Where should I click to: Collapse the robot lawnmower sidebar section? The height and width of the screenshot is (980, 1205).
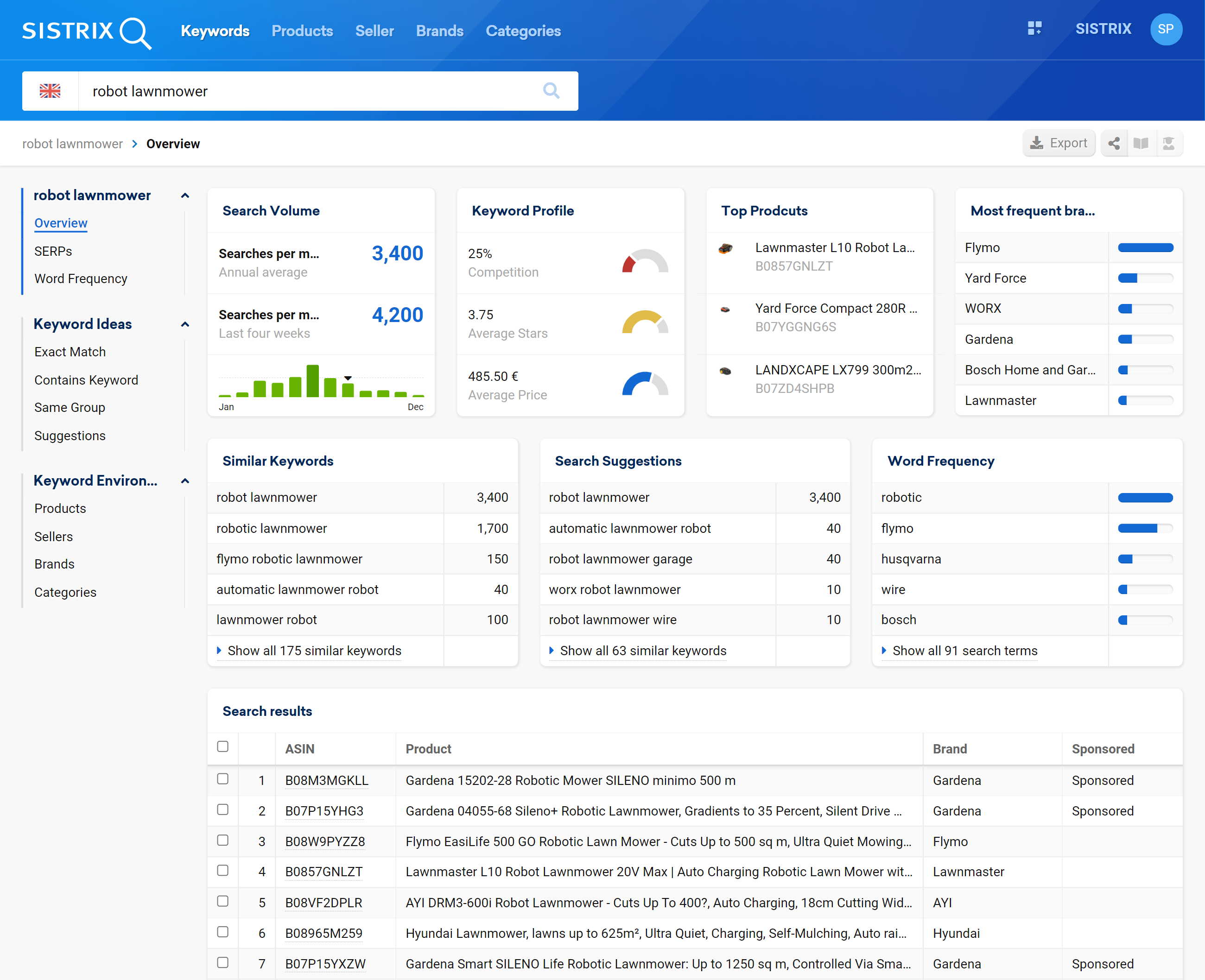184,196
